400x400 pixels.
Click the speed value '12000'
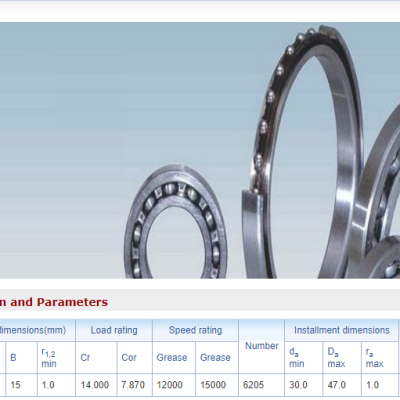tap(170, 385)
